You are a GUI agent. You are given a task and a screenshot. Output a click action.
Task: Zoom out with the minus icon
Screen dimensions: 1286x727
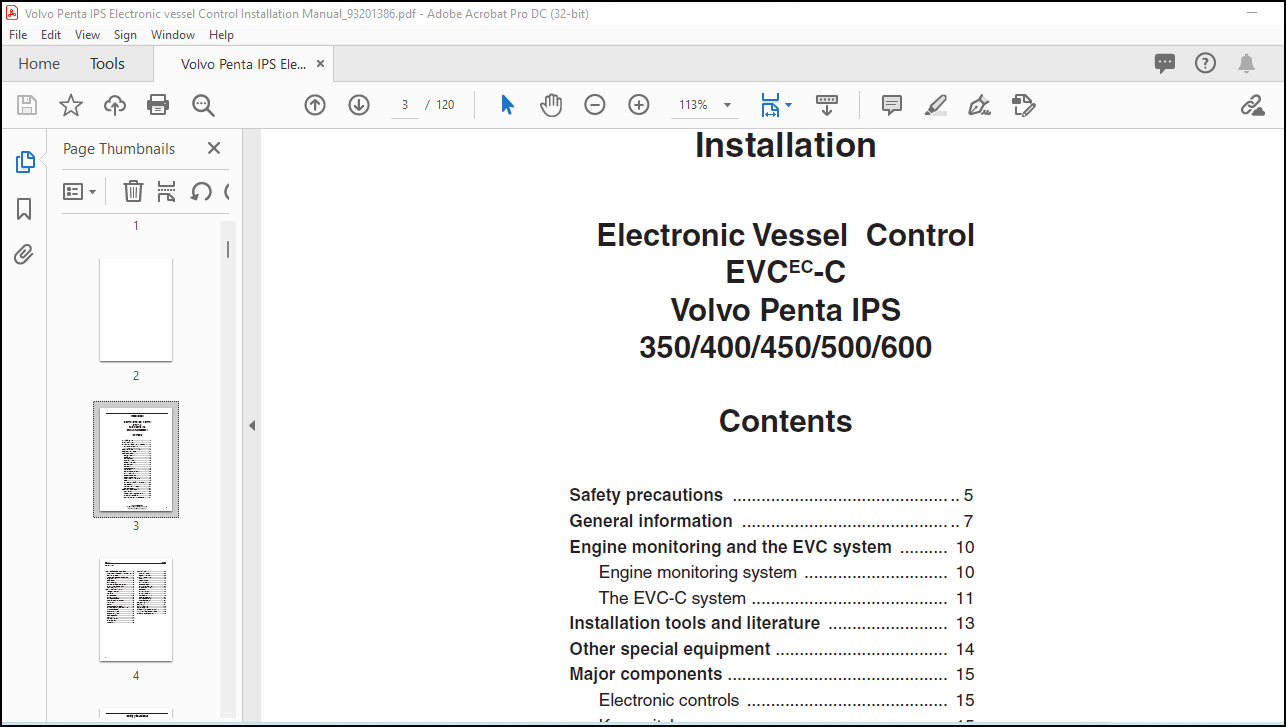pos(595,105)
